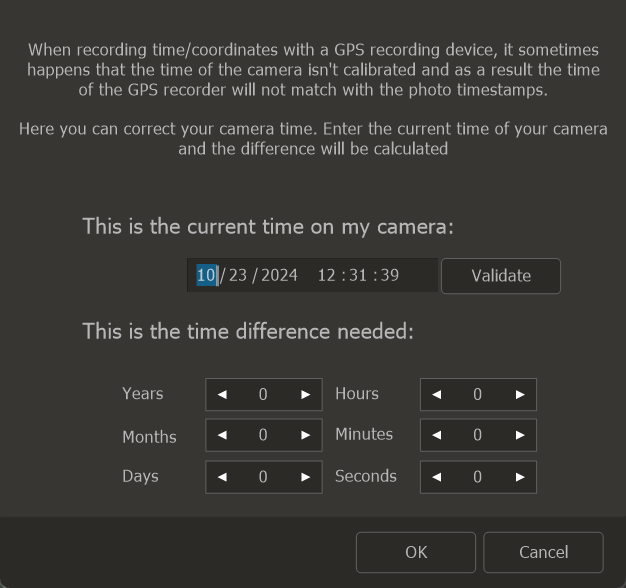Decrease the Minutes value with left arrow

pyautogui.click(x=437, y=435)
